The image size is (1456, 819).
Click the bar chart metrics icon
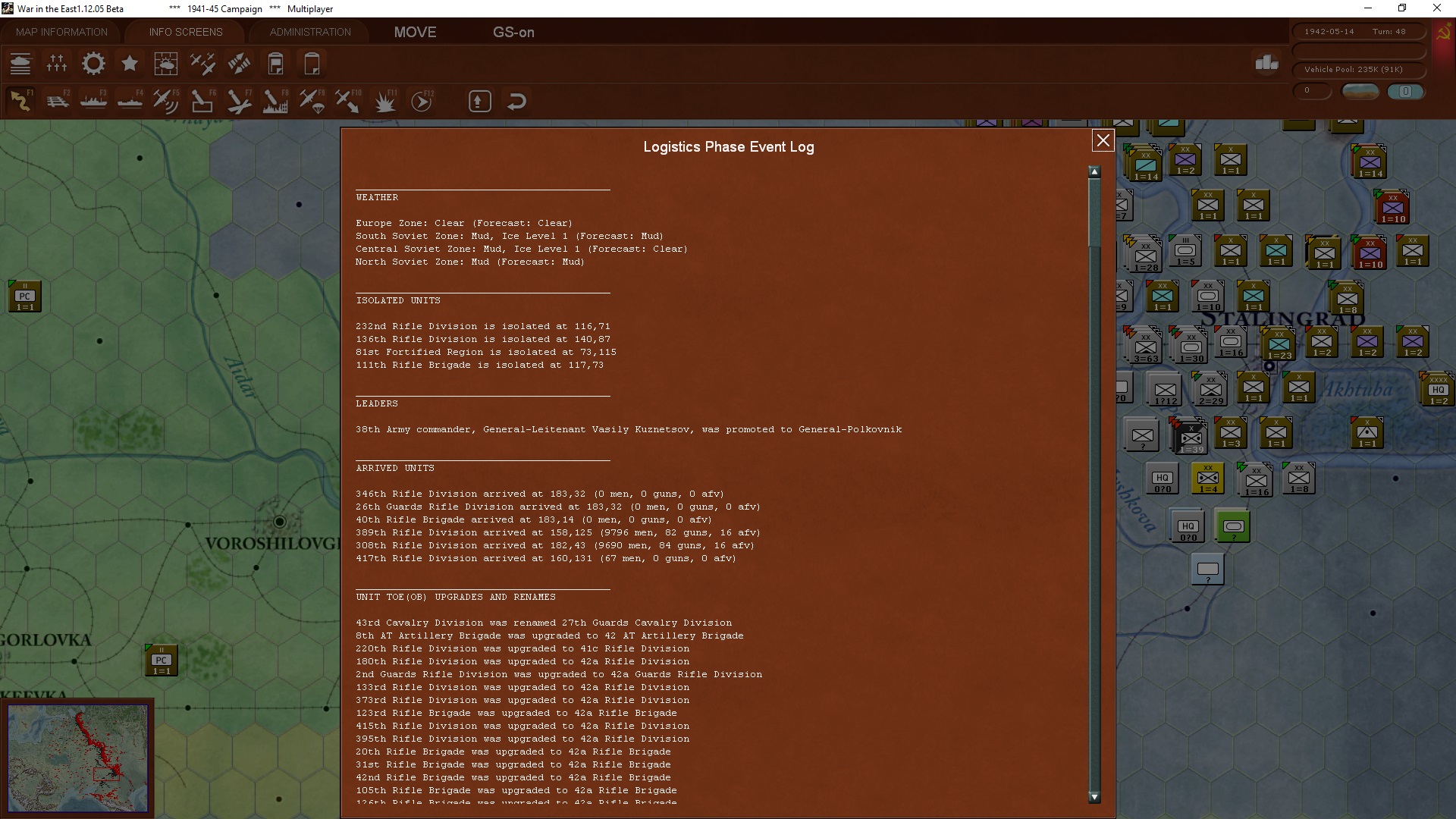tap(1266, 63)
